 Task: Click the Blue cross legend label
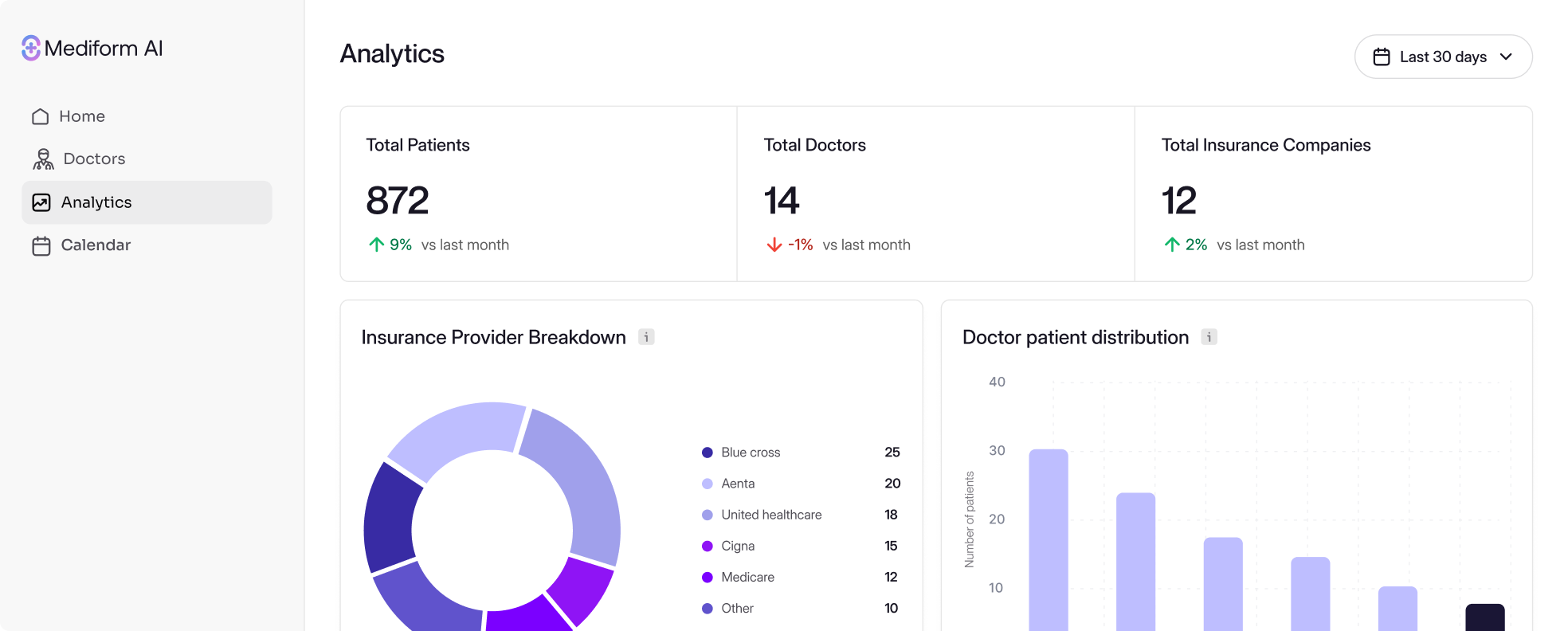[751, 453]
